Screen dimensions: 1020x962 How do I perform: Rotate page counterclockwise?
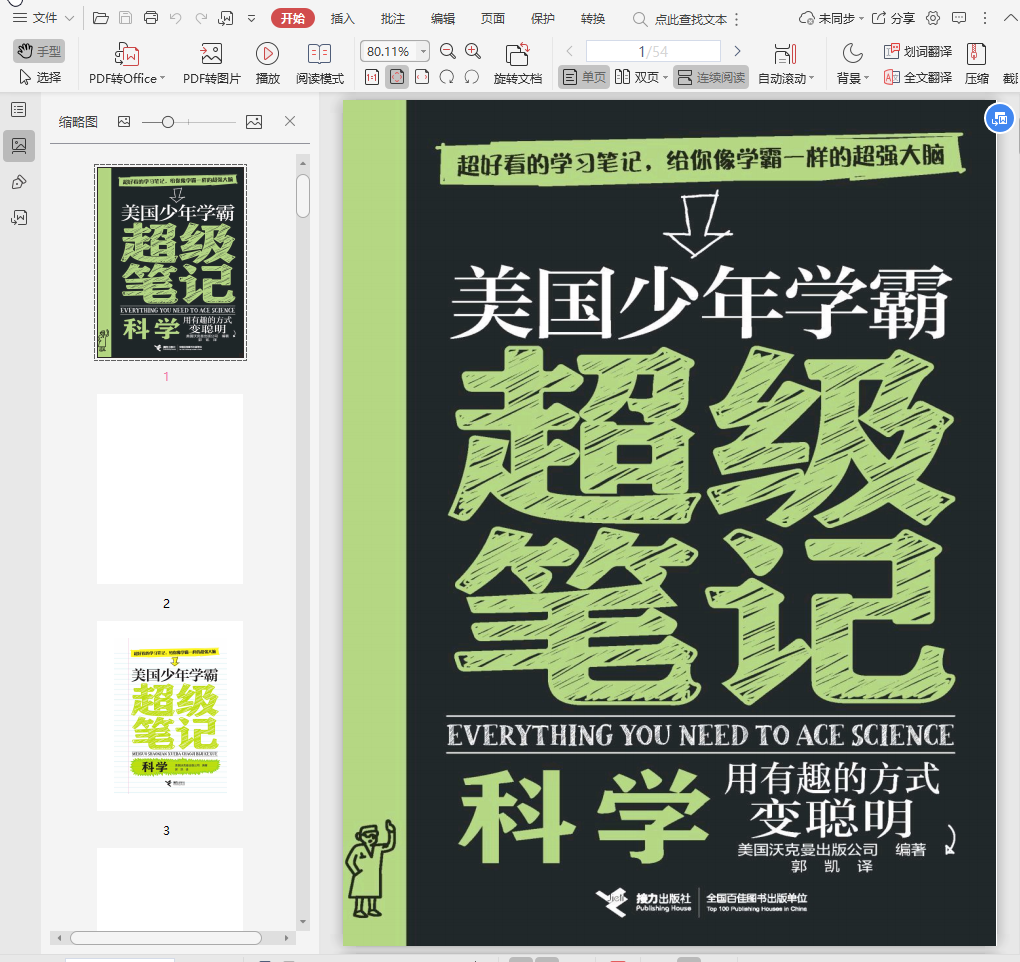click(472, 77)
